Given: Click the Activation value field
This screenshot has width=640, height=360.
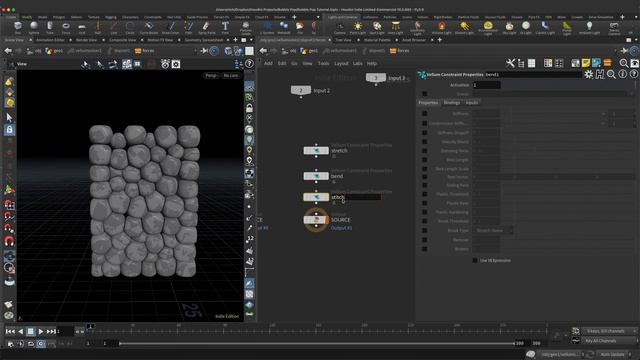Looking at the screenshot, I should click(487, 85).
